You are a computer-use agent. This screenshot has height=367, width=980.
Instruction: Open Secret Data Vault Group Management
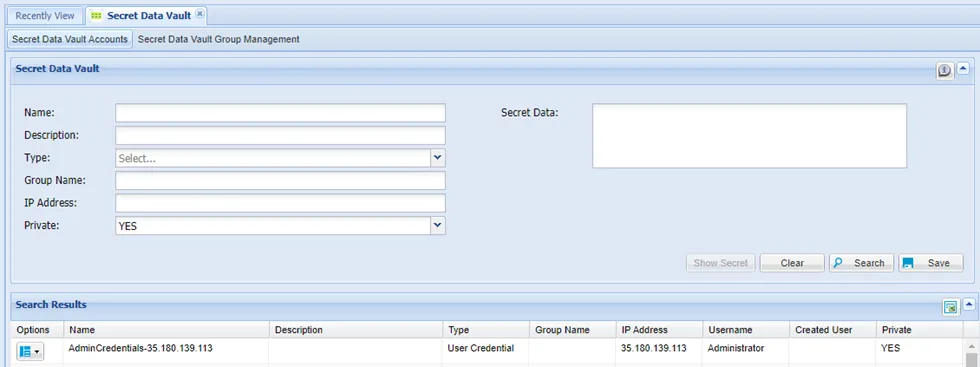[x=218, y=39]
